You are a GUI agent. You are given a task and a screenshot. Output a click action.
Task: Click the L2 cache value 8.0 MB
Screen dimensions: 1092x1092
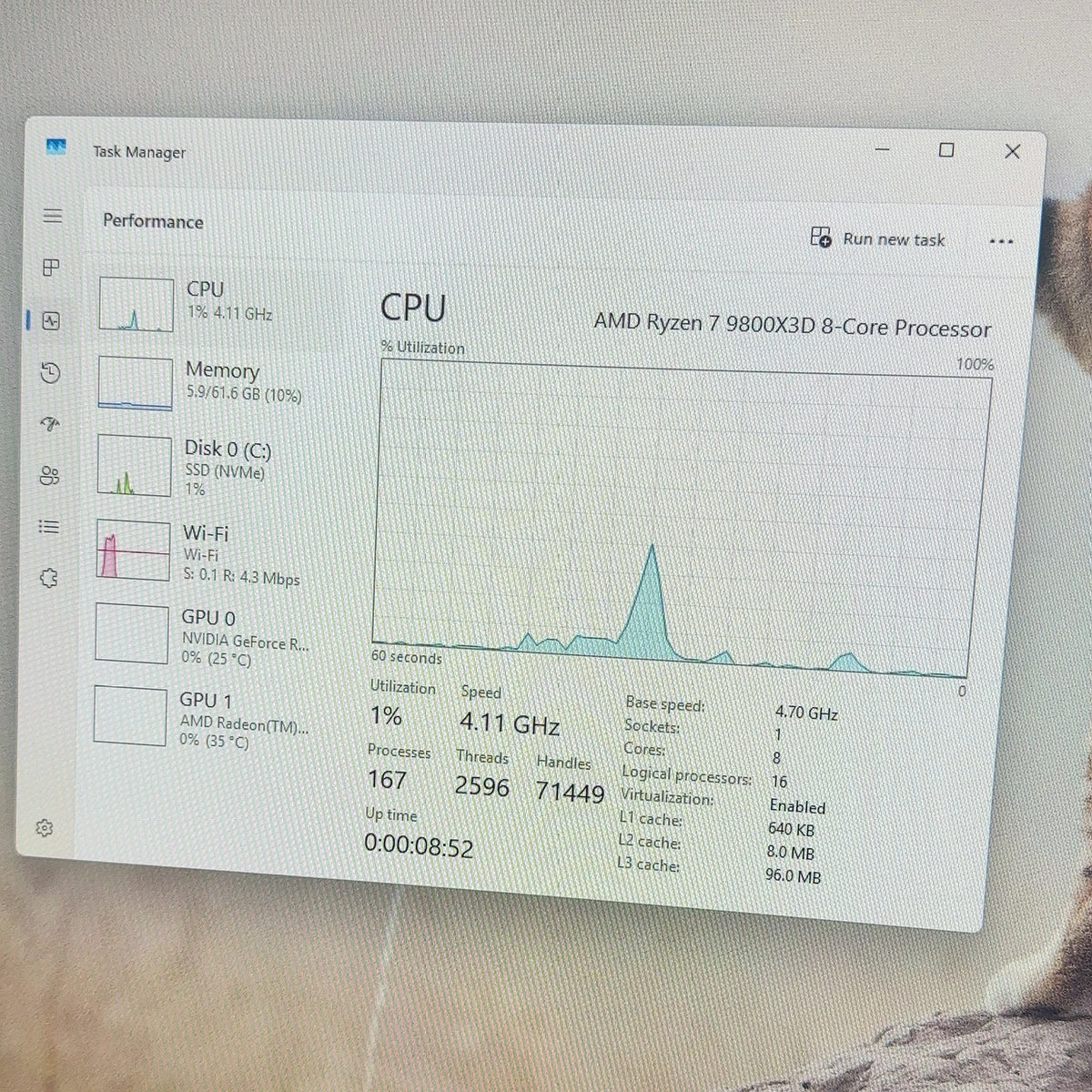click(790, 853)
